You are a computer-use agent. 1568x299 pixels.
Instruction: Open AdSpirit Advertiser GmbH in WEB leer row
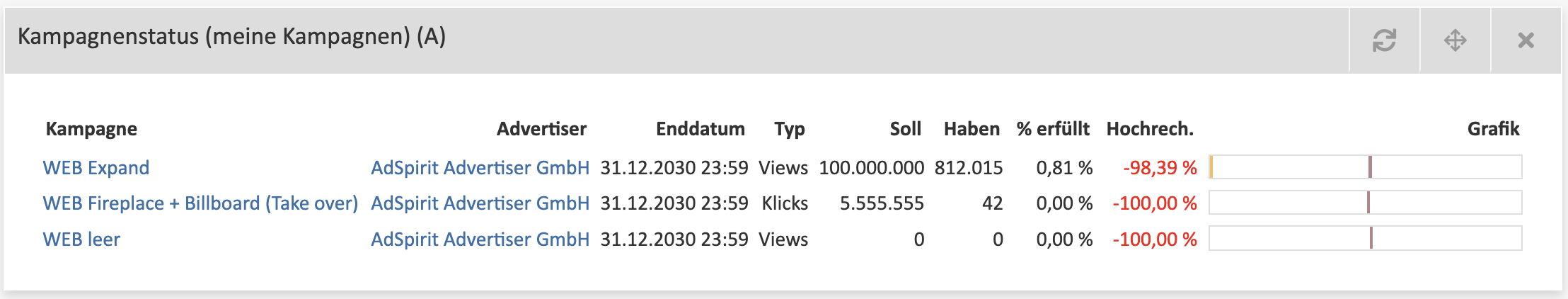(480, 239)
